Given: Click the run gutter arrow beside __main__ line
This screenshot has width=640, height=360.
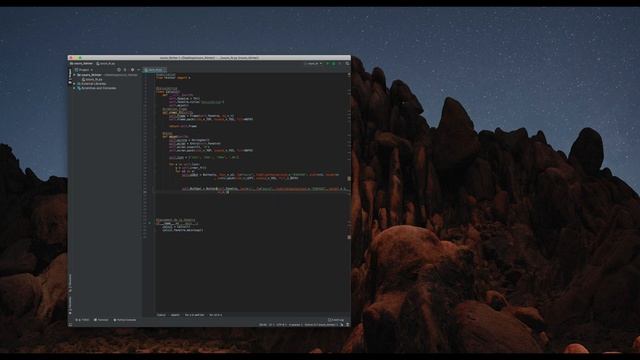Looking at the screenshot, I should pos(149,223).
